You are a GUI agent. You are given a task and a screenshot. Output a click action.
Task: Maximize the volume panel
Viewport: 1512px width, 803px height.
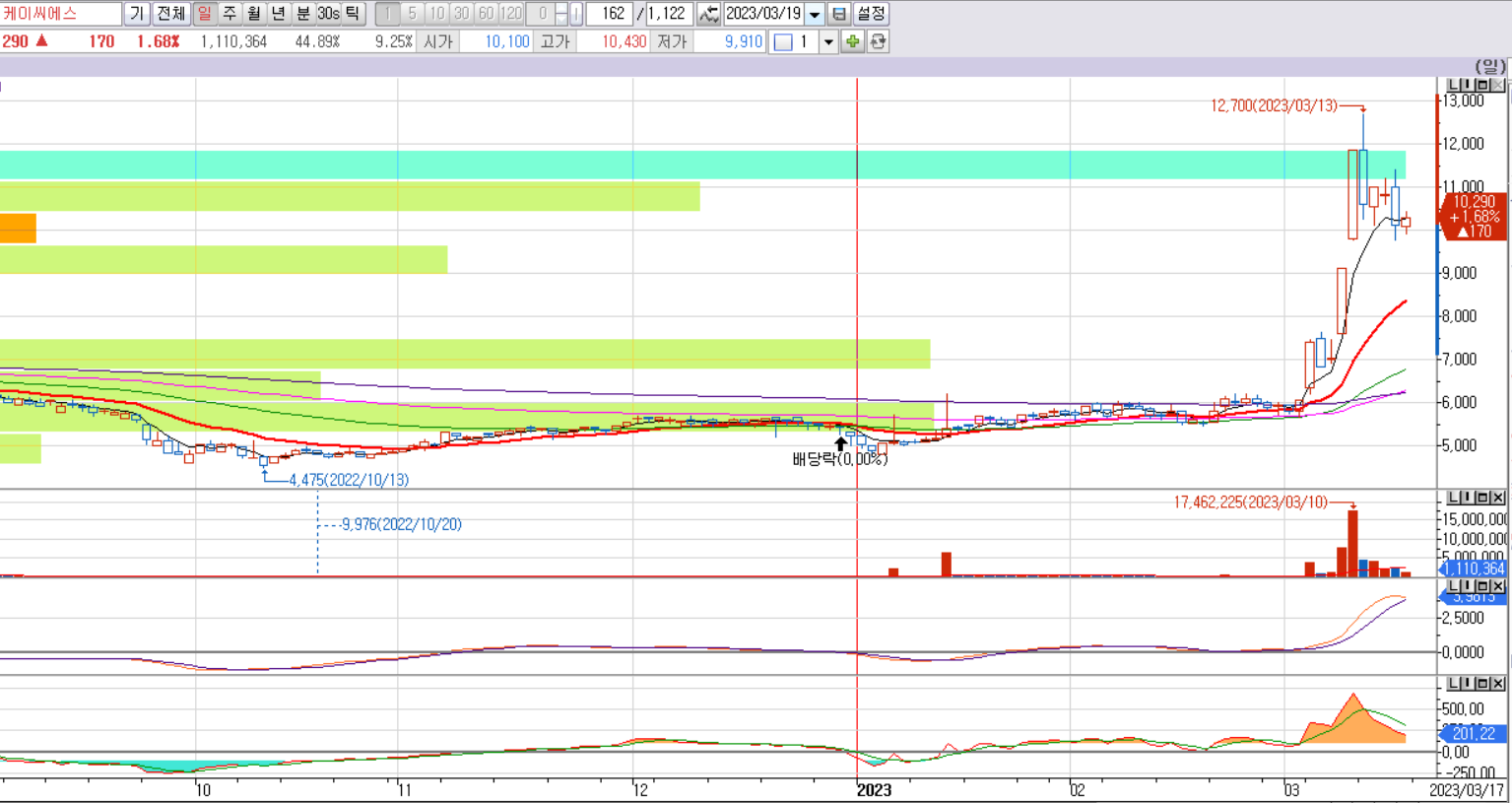click(1482, 498)
